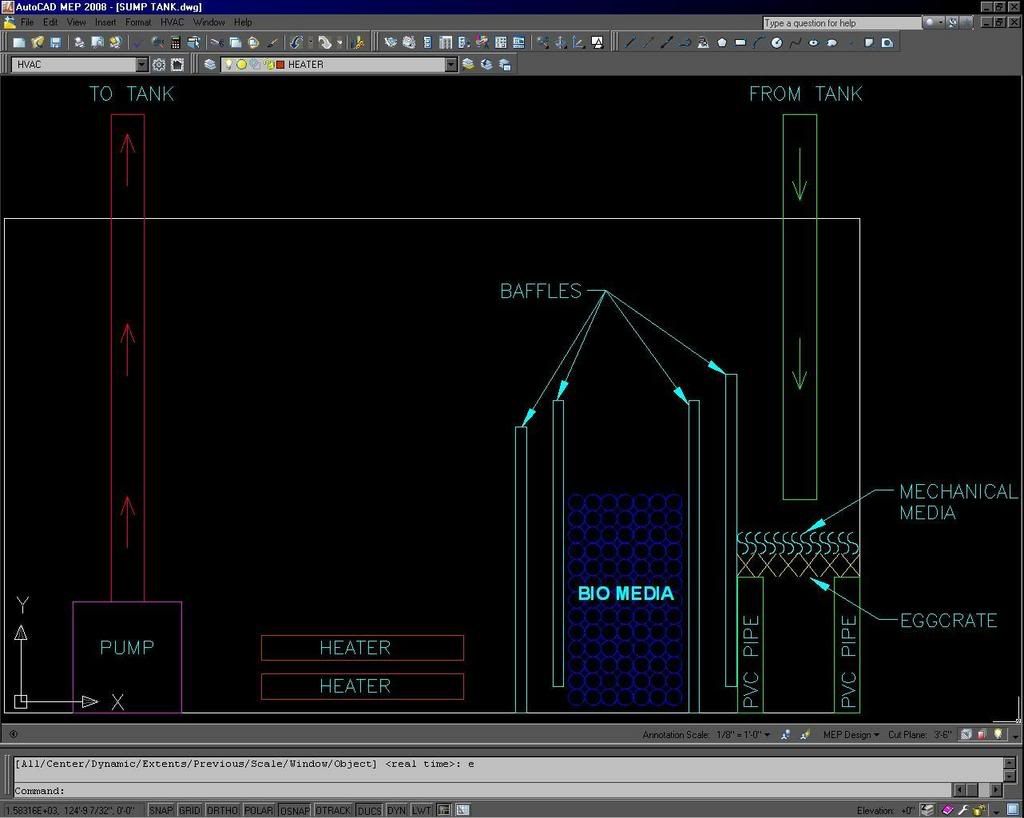Open the Annotation Scale 1/8" = 1'-0" dropdown
This screenshot has width=1024, height=818.
tap(744, 734)
